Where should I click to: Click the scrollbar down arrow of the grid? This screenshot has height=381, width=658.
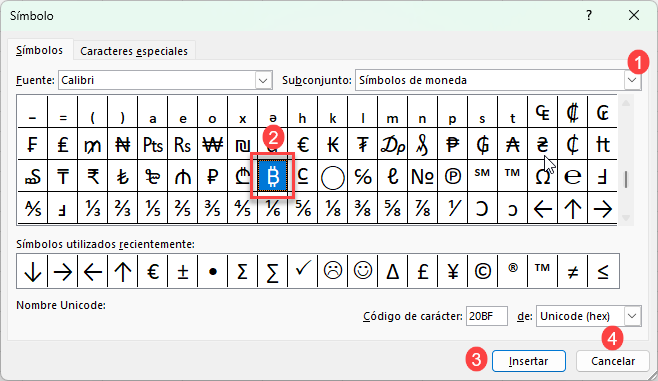[x=626, y=218]
